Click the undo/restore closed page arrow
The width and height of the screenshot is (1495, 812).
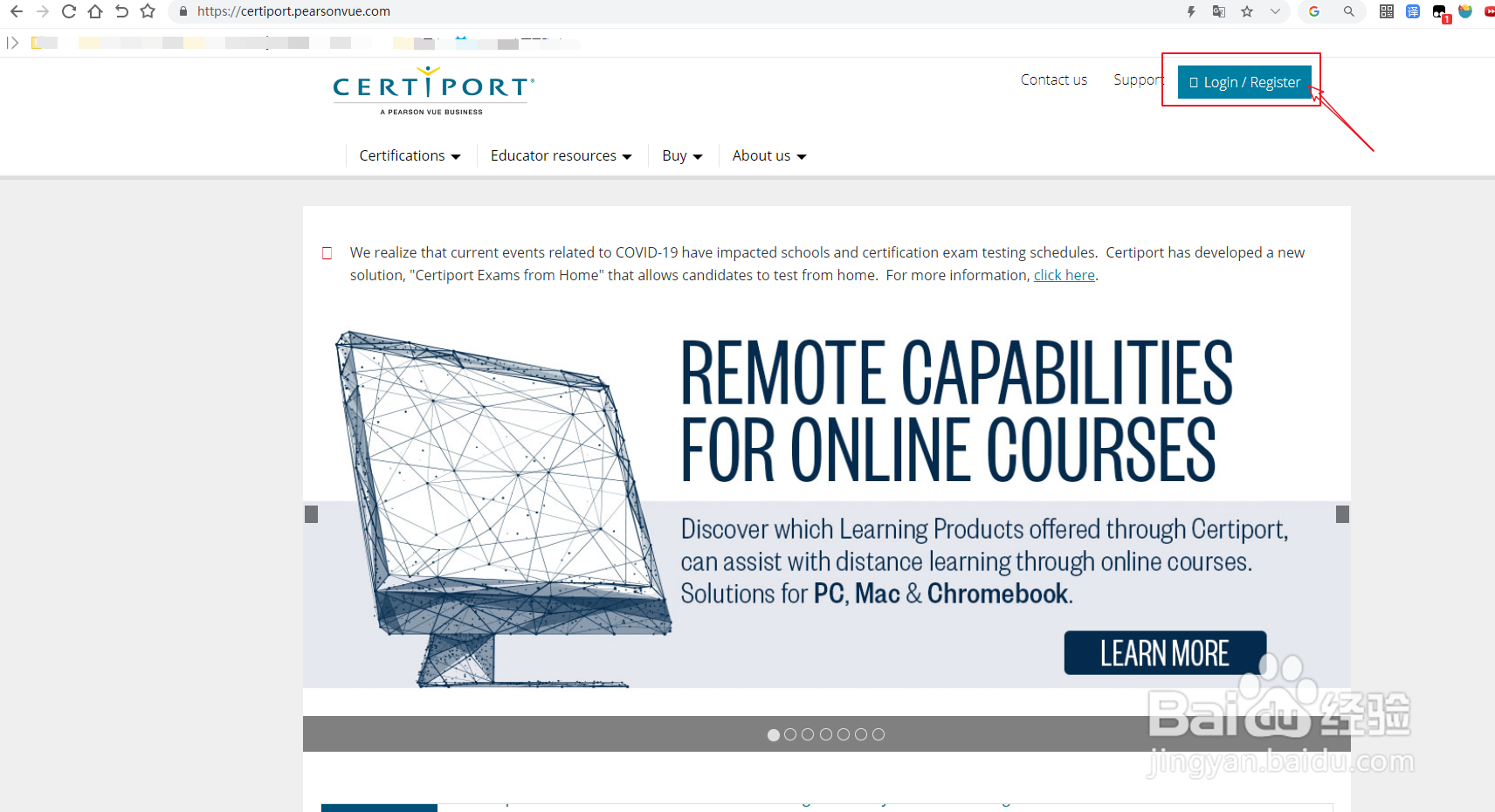click(121, 11)
